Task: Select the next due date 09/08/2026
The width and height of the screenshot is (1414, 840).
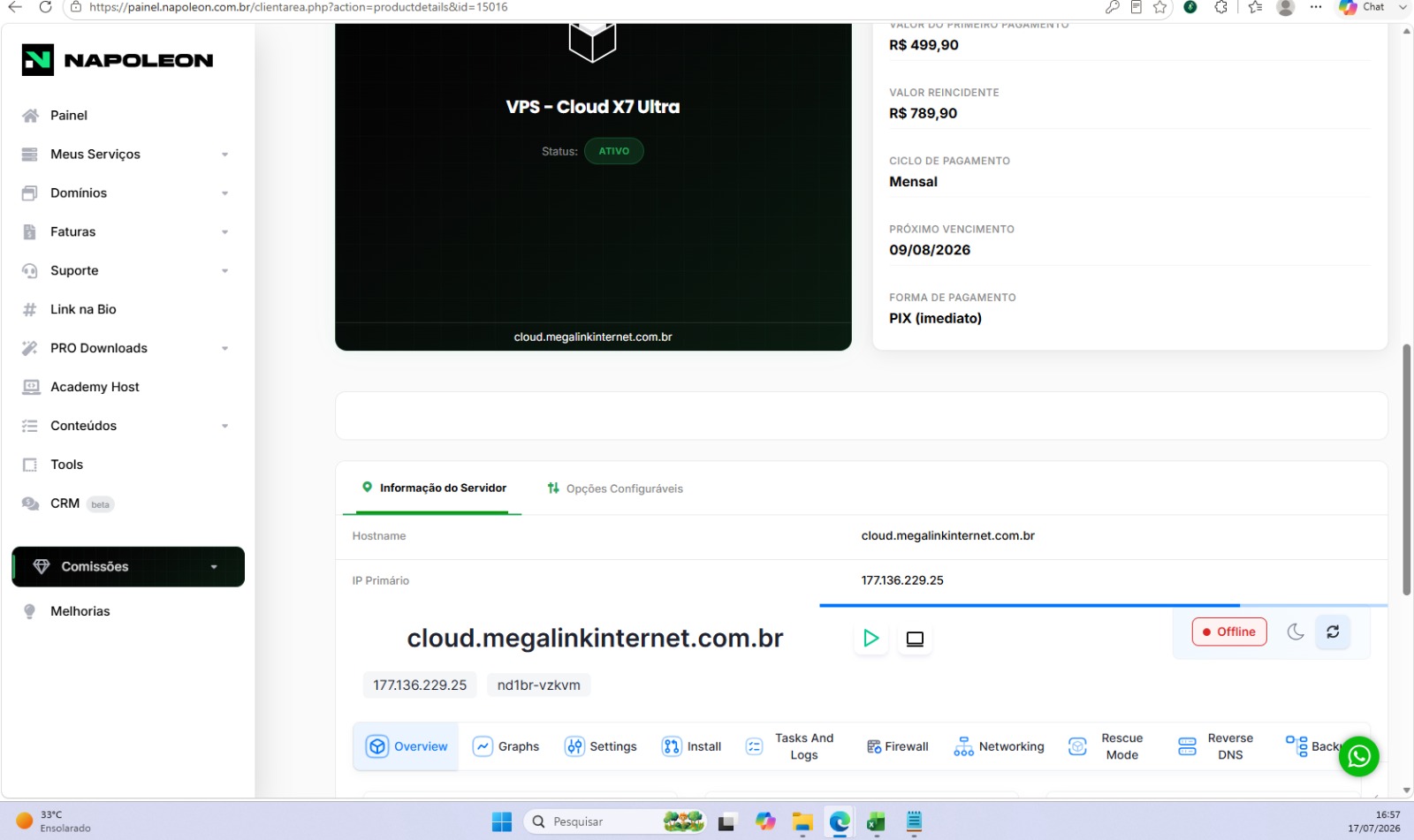Action: (930, 250)
